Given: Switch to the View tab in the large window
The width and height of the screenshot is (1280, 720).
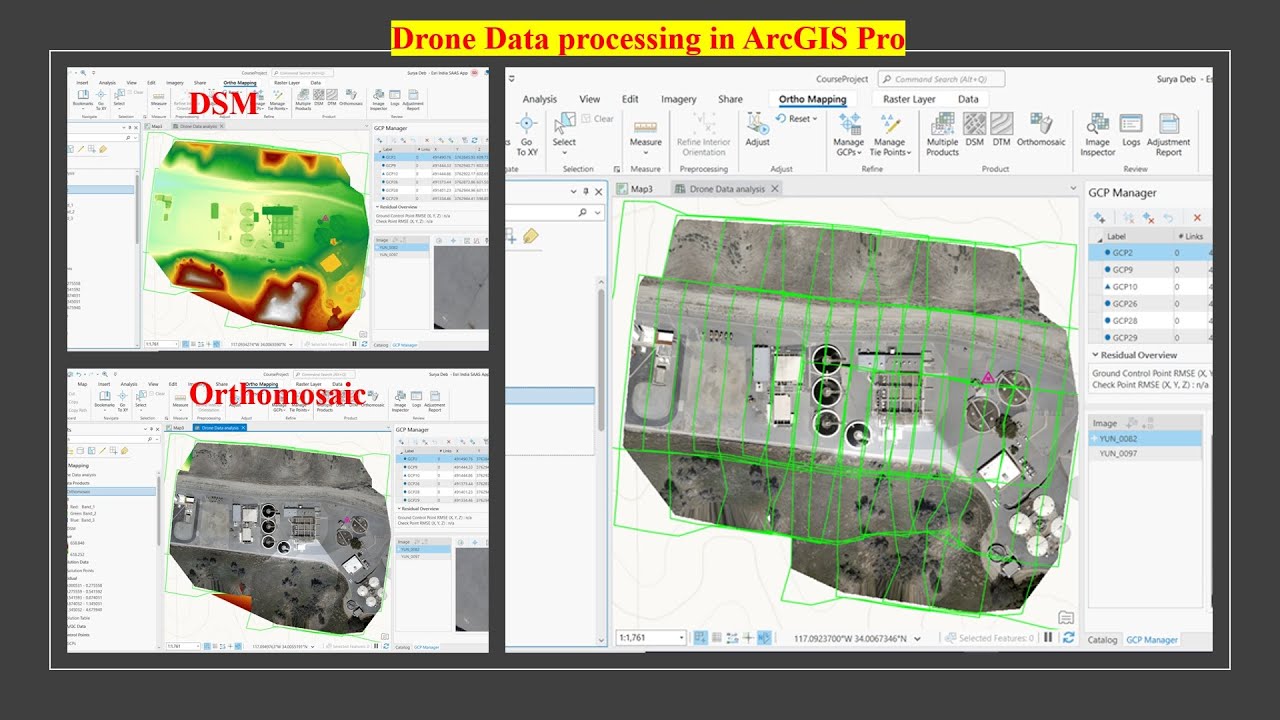Looking at the screenshot, I should click(x=590, y=99).
